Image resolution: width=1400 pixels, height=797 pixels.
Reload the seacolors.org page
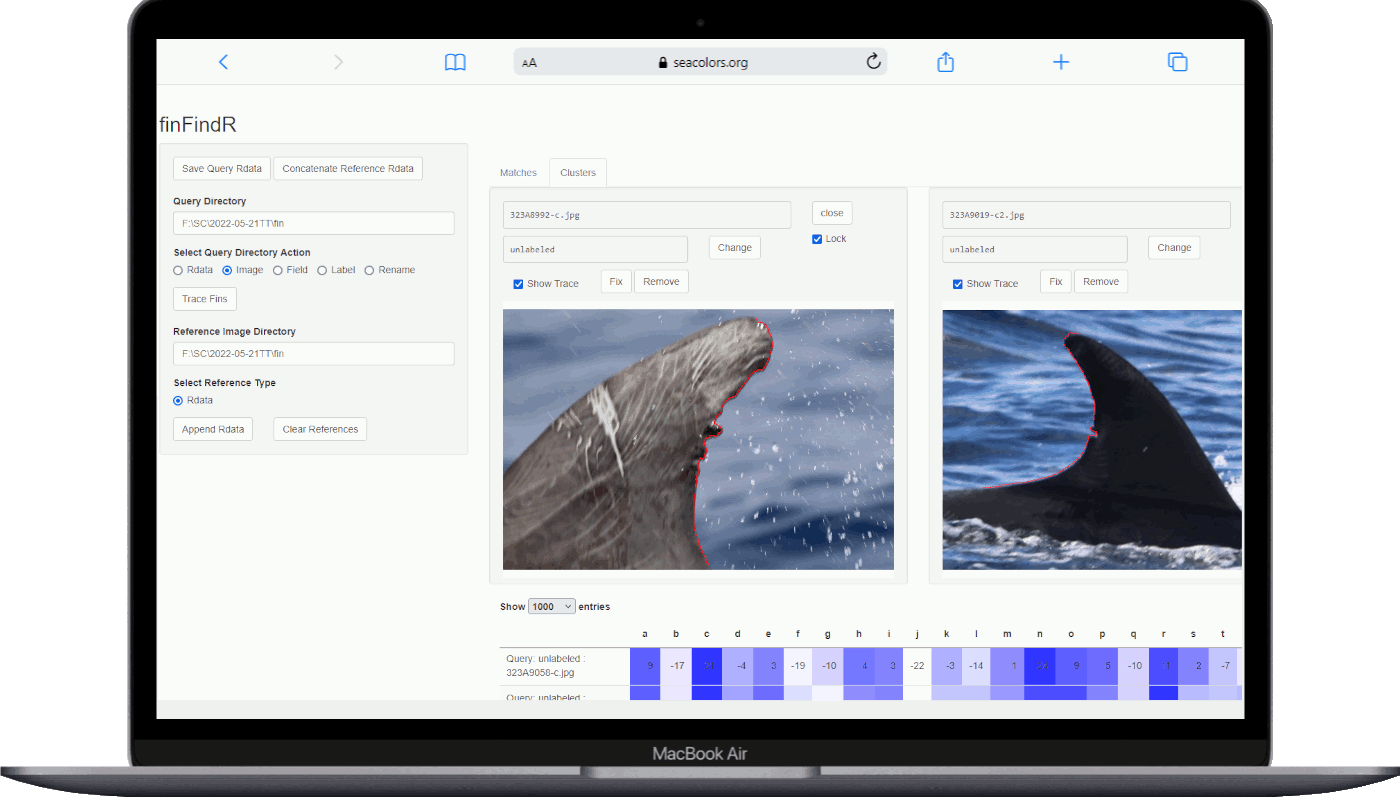point(873,62)
